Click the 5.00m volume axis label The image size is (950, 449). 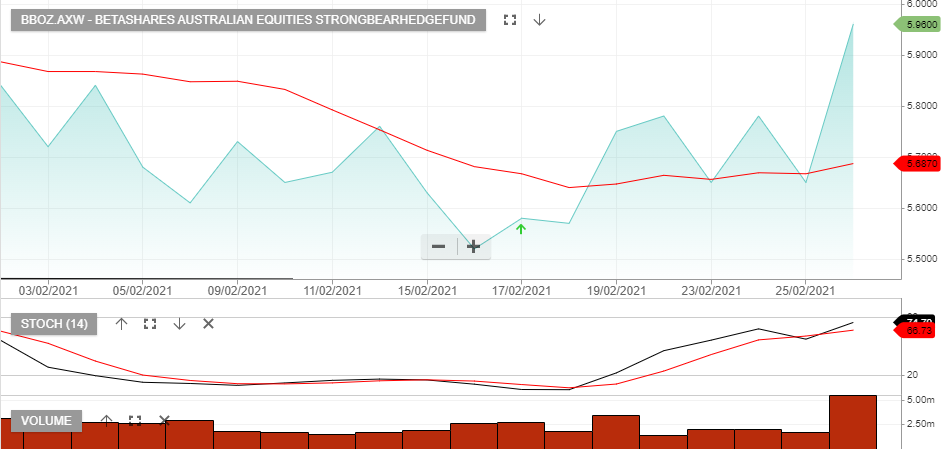[x=921, y=400]
